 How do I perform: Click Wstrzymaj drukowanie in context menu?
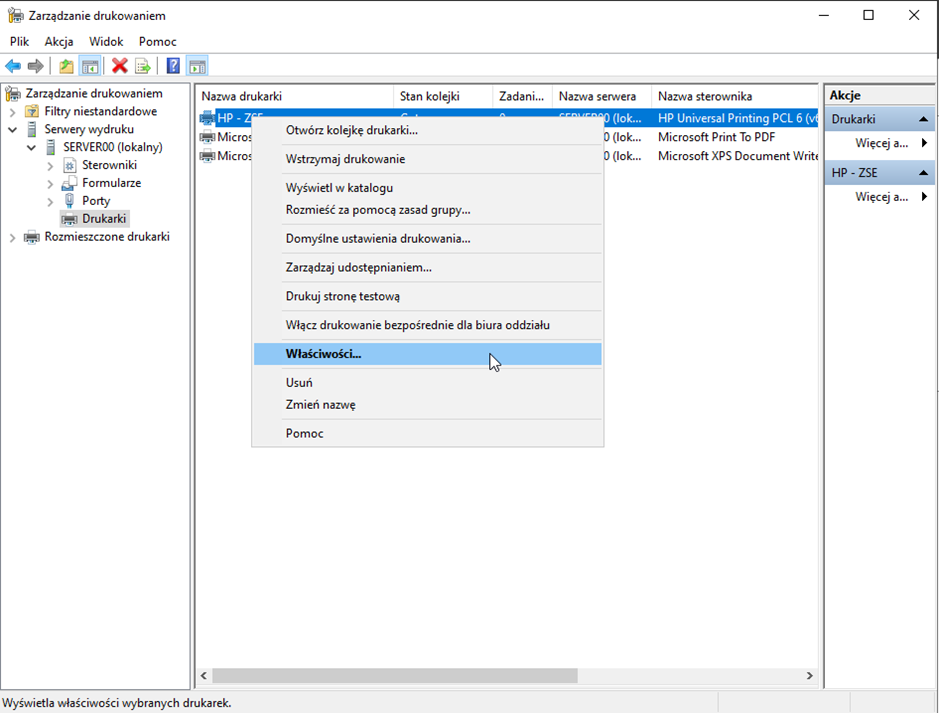(345, 159)
